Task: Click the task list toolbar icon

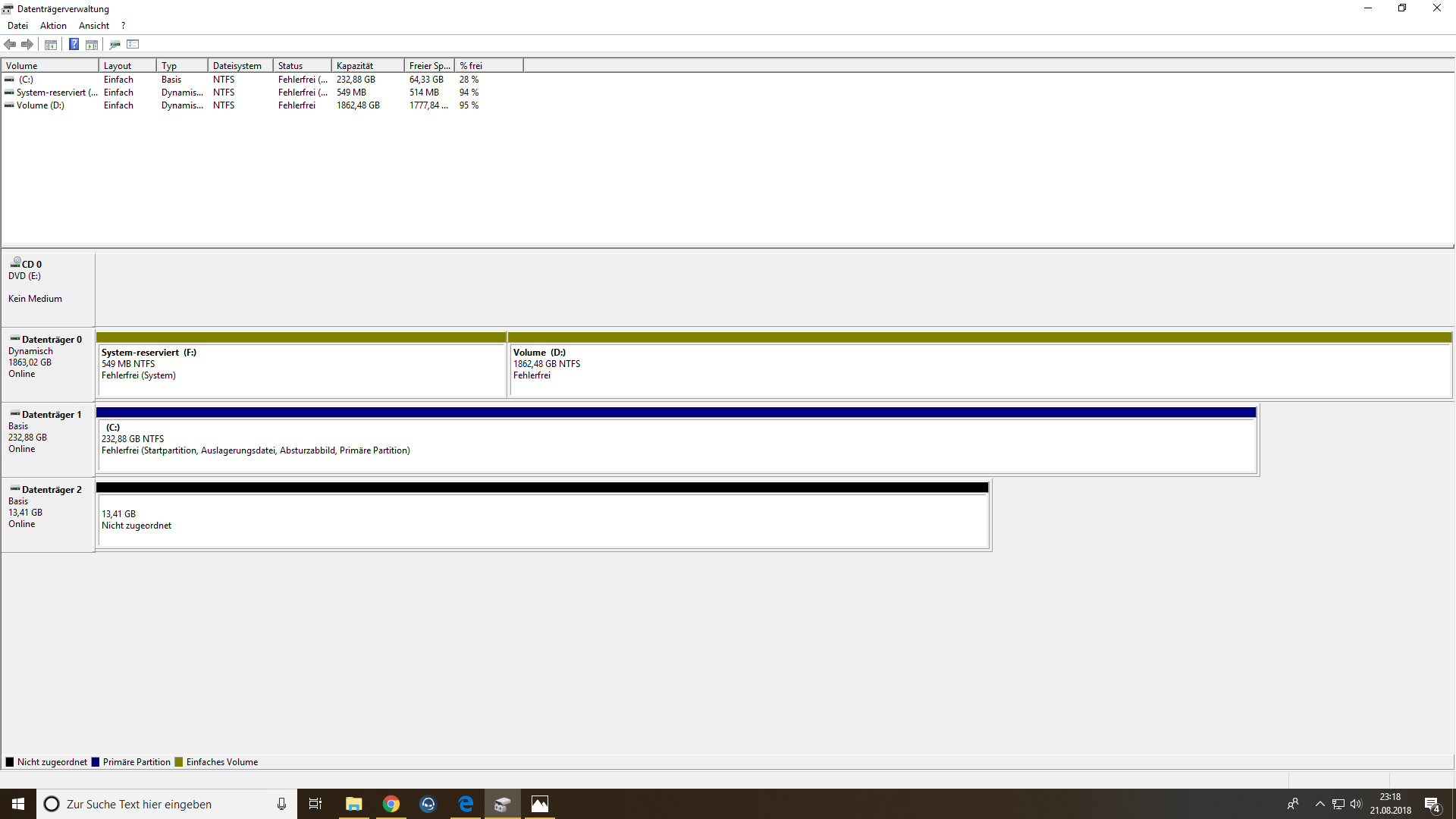Action: (x=133, y=44)
